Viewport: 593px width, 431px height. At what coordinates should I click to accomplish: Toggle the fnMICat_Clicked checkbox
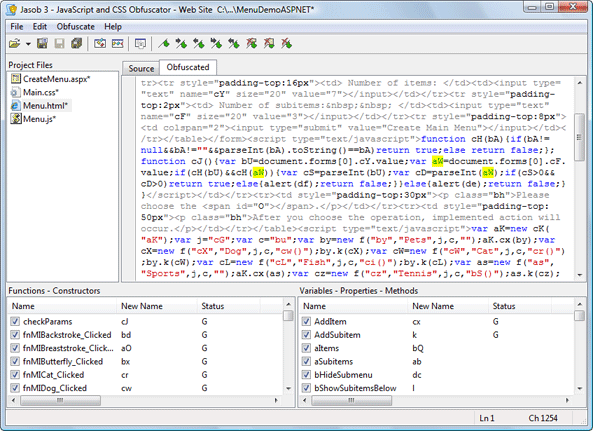[15, 375]
